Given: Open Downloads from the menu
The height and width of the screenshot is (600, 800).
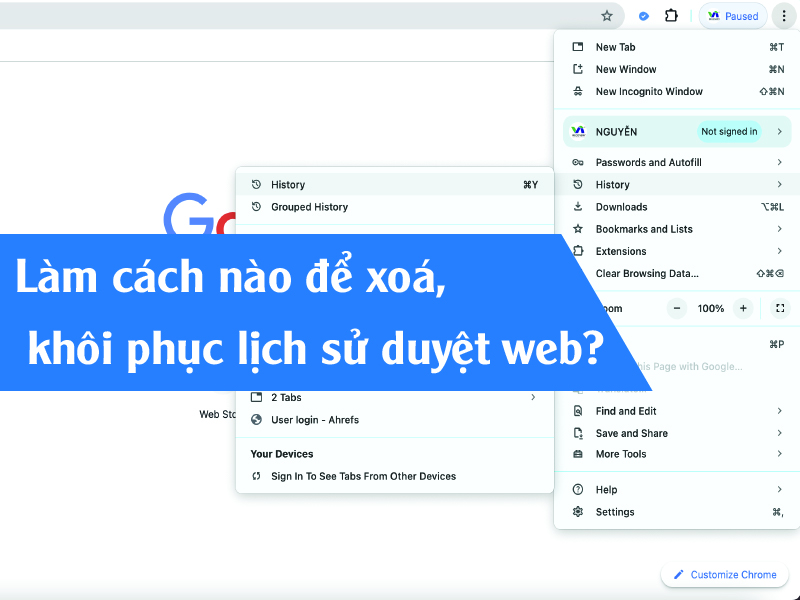Looking at the screenshot, I should (677, 207).
